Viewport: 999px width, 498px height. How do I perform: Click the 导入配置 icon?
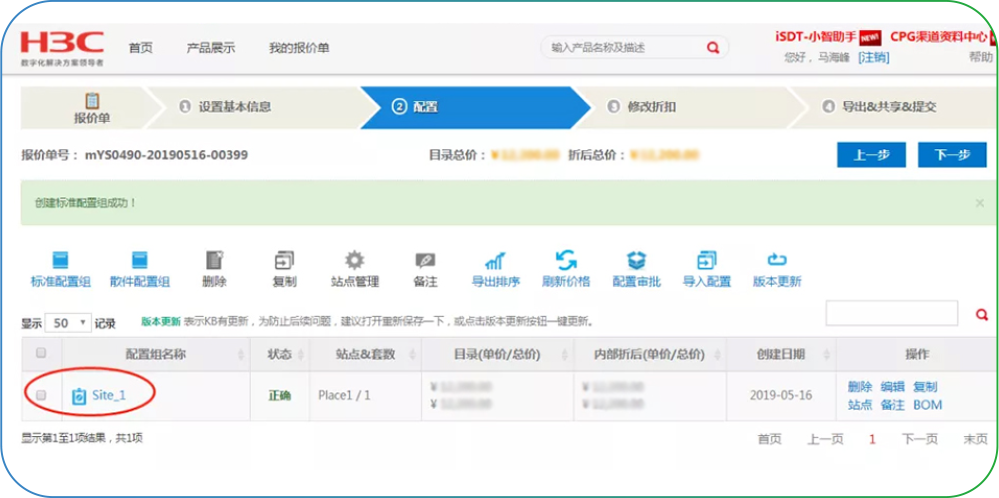point(707,260)
